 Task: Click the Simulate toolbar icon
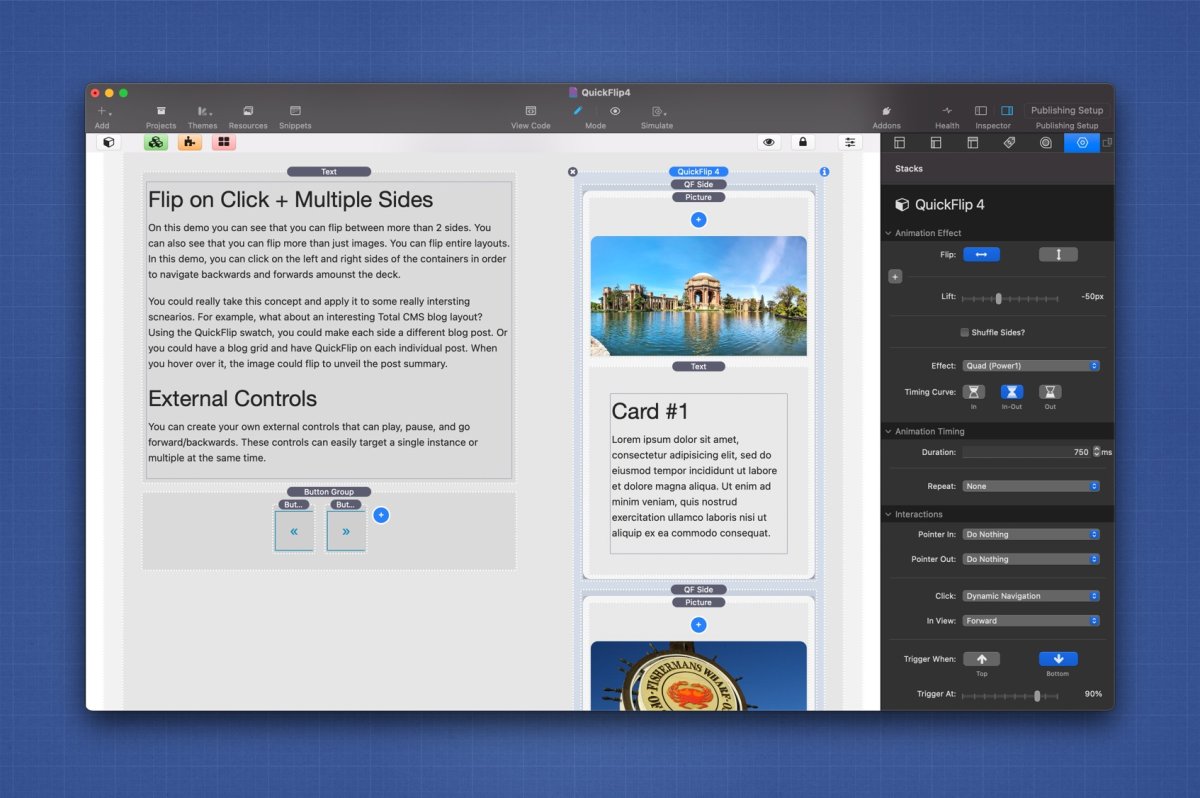[657, 111]
